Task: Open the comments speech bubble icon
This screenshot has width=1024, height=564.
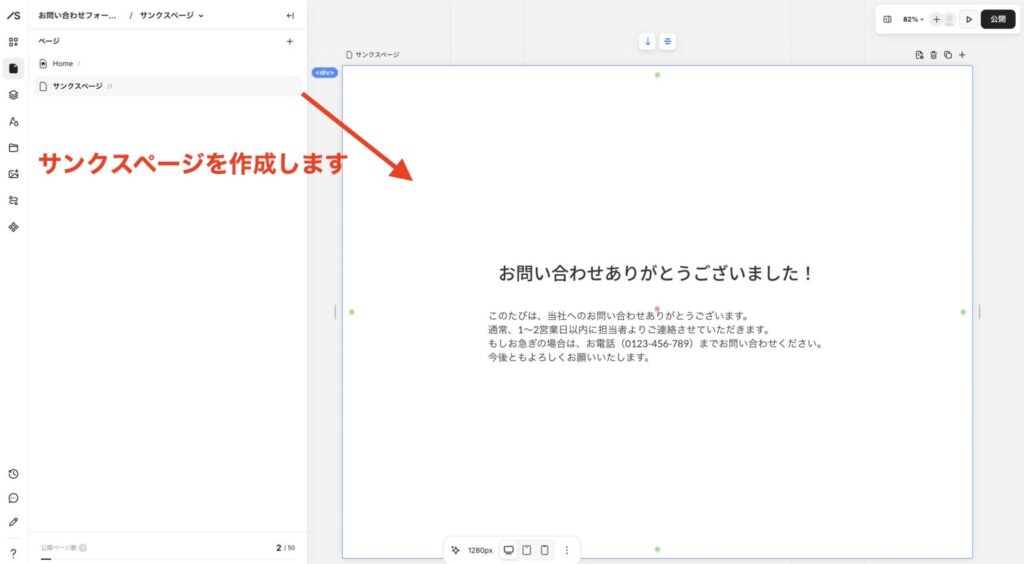Action: click(x=13, y=498)
